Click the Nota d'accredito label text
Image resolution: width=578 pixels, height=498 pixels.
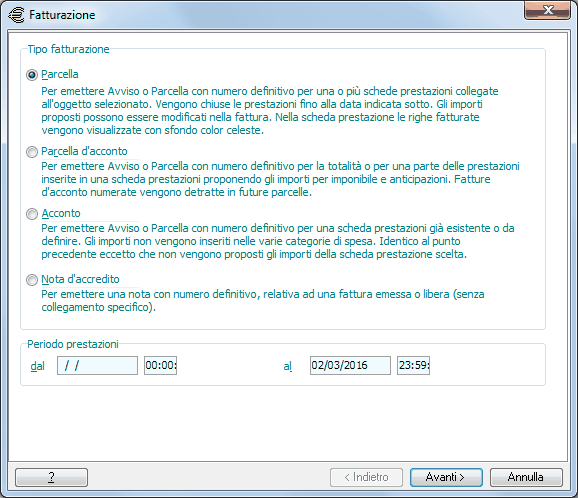(x=80, y=279)
